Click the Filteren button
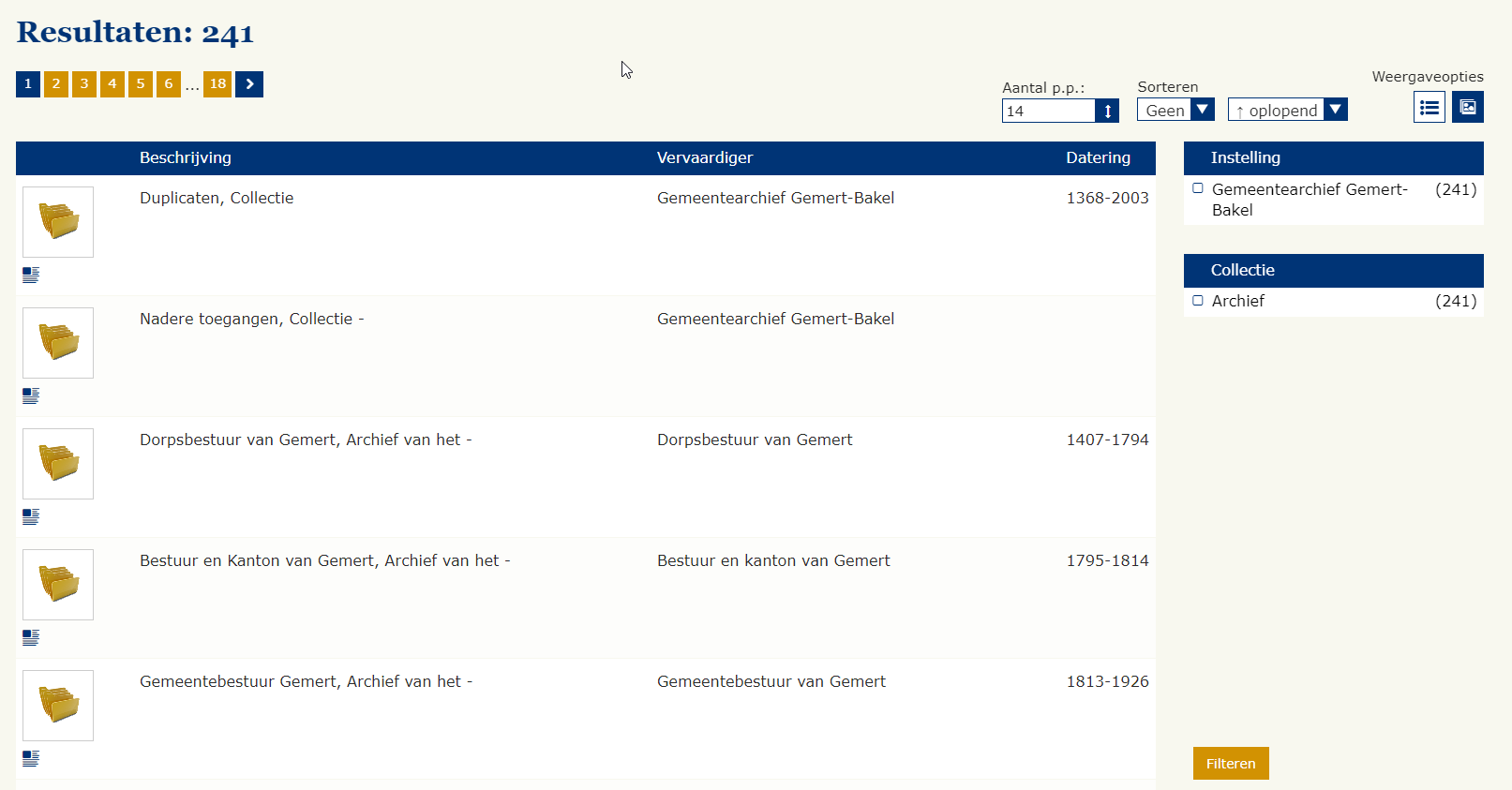 coord(1231,764)
